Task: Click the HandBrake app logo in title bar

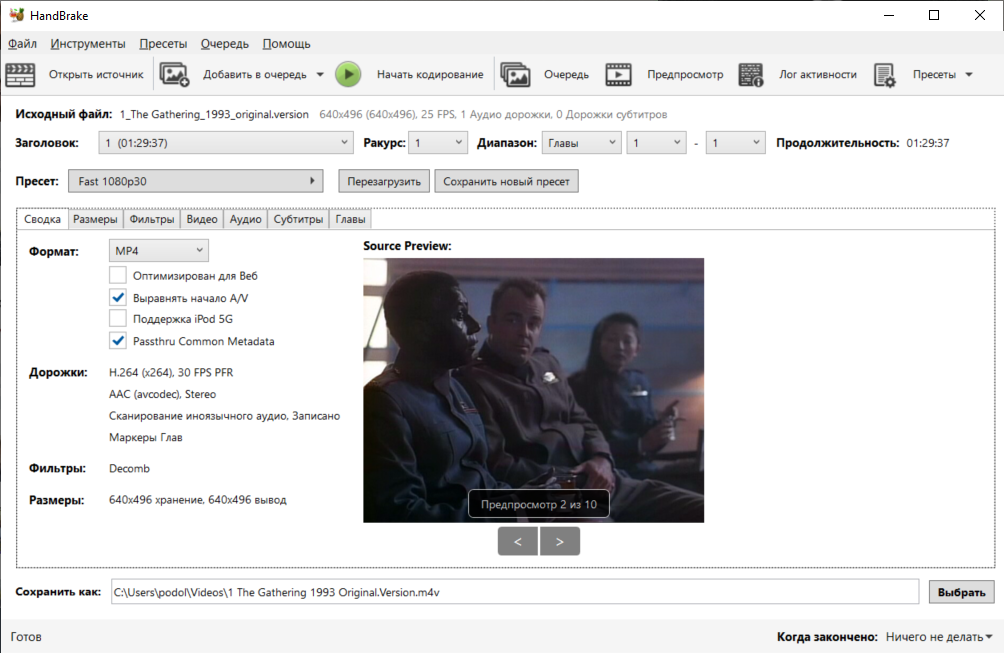Action: [x=17, y=15]
